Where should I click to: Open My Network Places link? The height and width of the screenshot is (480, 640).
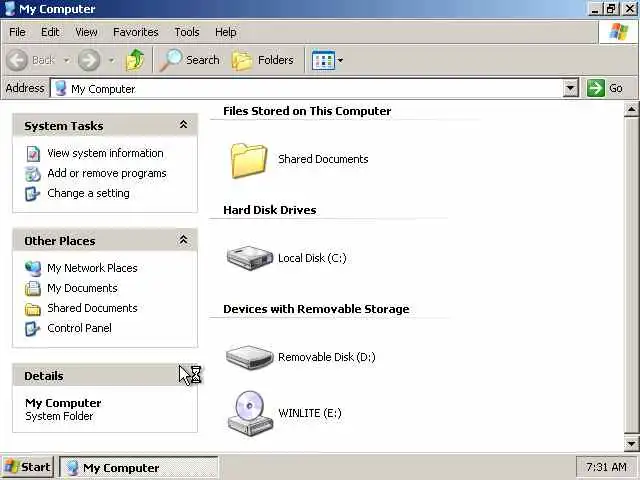pyautogui.click(x=92, y=268)
